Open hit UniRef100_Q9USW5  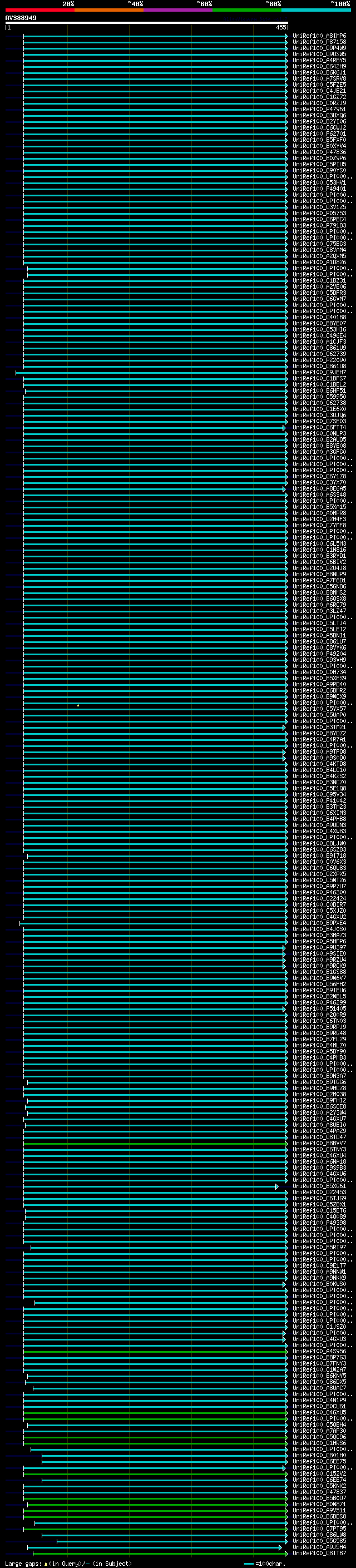[319, 54]
